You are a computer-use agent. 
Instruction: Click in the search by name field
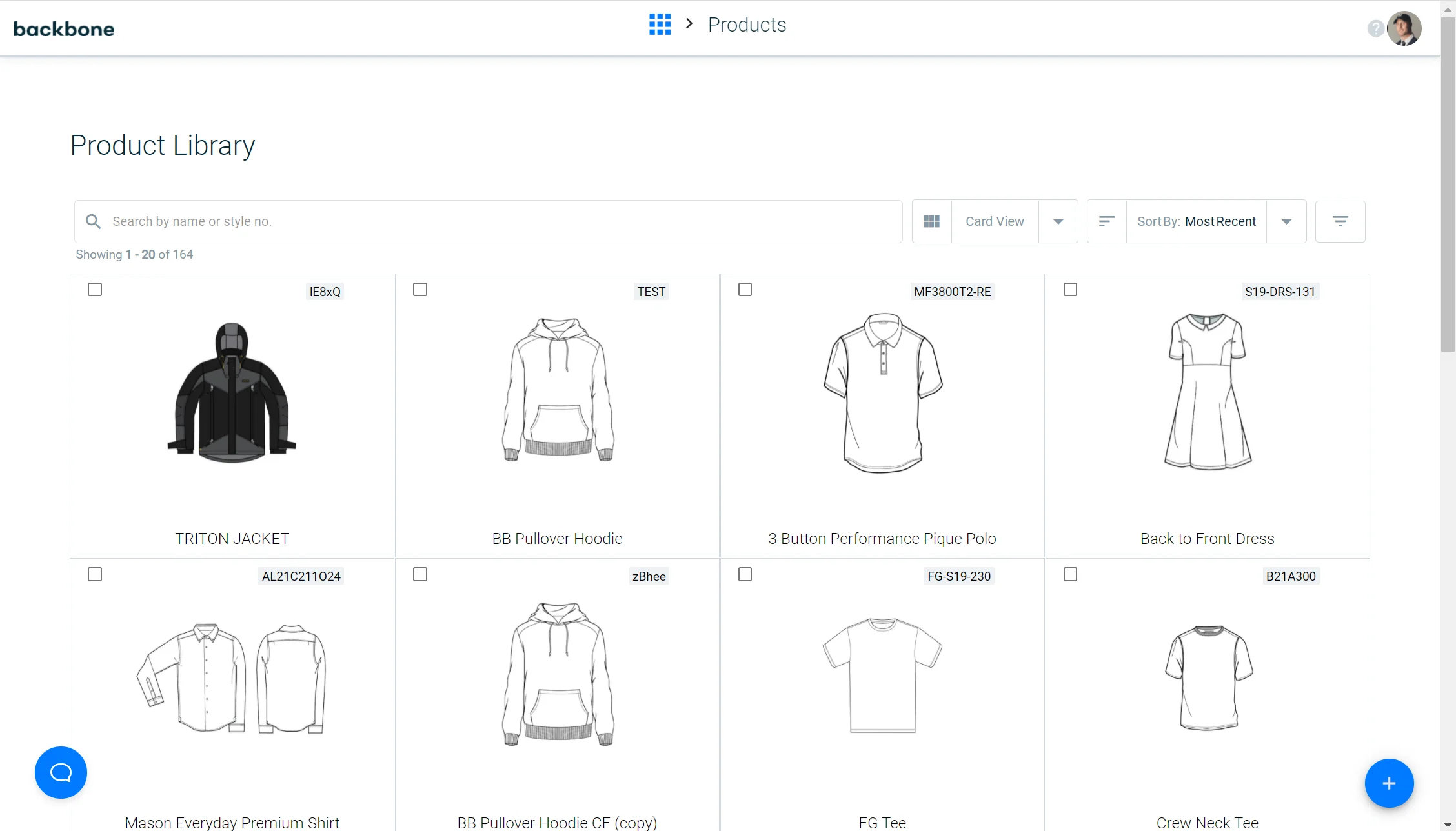490,221
